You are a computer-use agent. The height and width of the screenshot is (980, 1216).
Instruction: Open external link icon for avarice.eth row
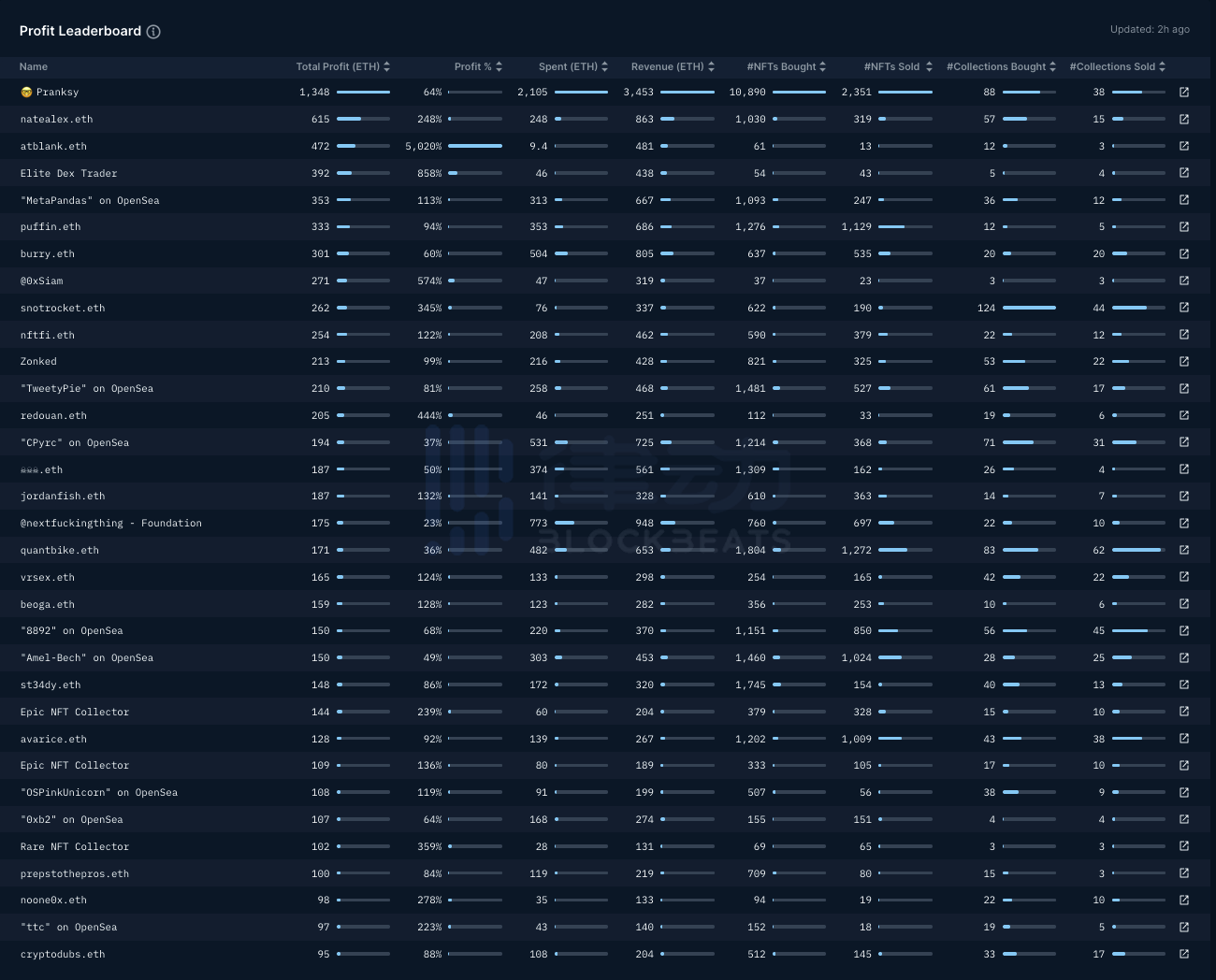coord(1184,739)
